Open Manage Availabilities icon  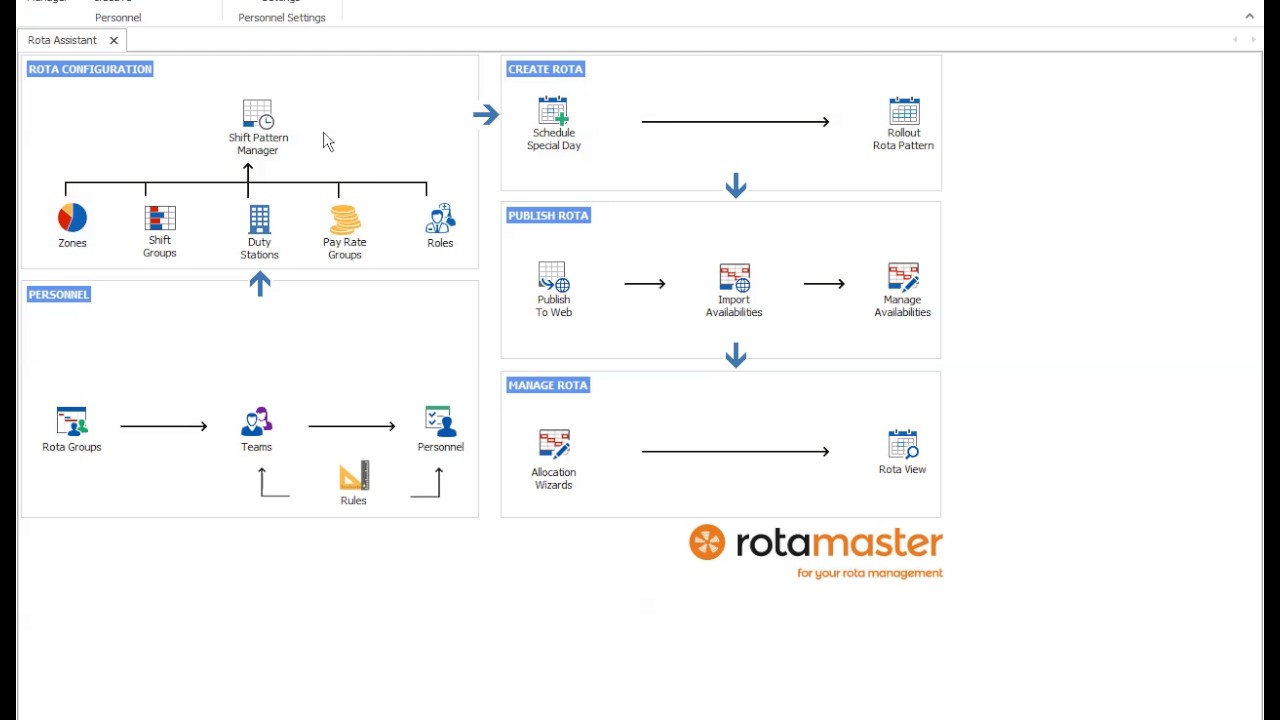point(903,277)
